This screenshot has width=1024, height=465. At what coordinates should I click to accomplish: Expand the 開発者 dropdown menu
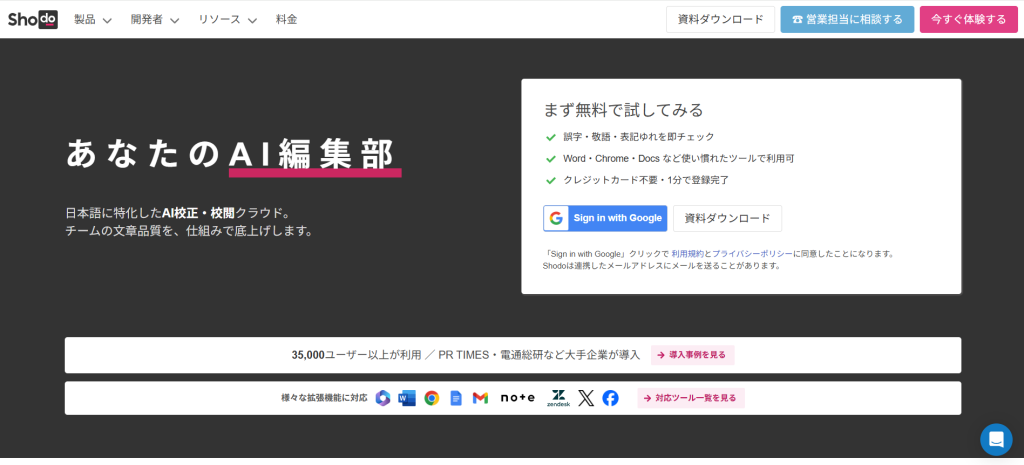(154, 19)
